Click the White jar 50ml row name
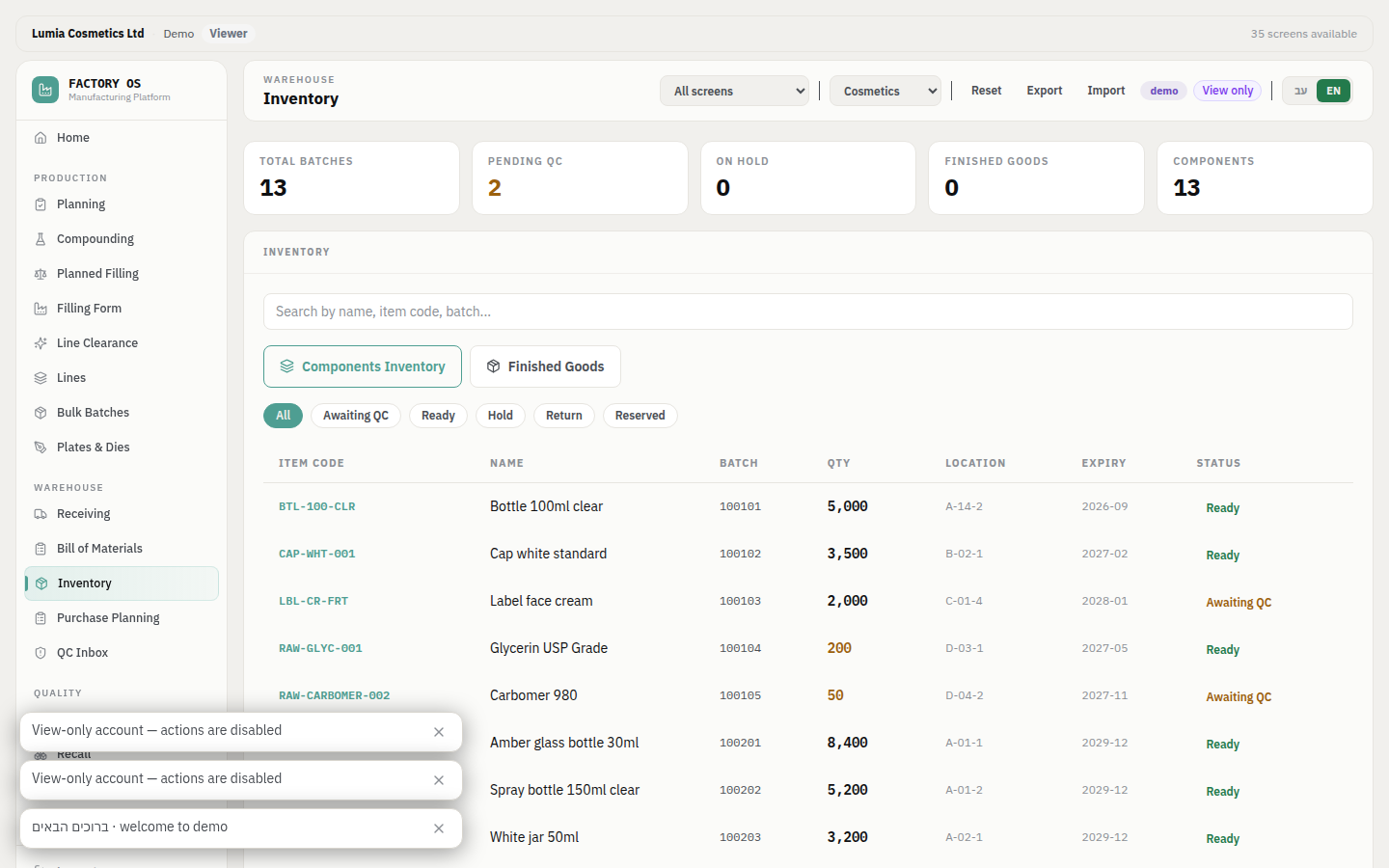This screenshot has height=868, width=1389. click(534, 837)
